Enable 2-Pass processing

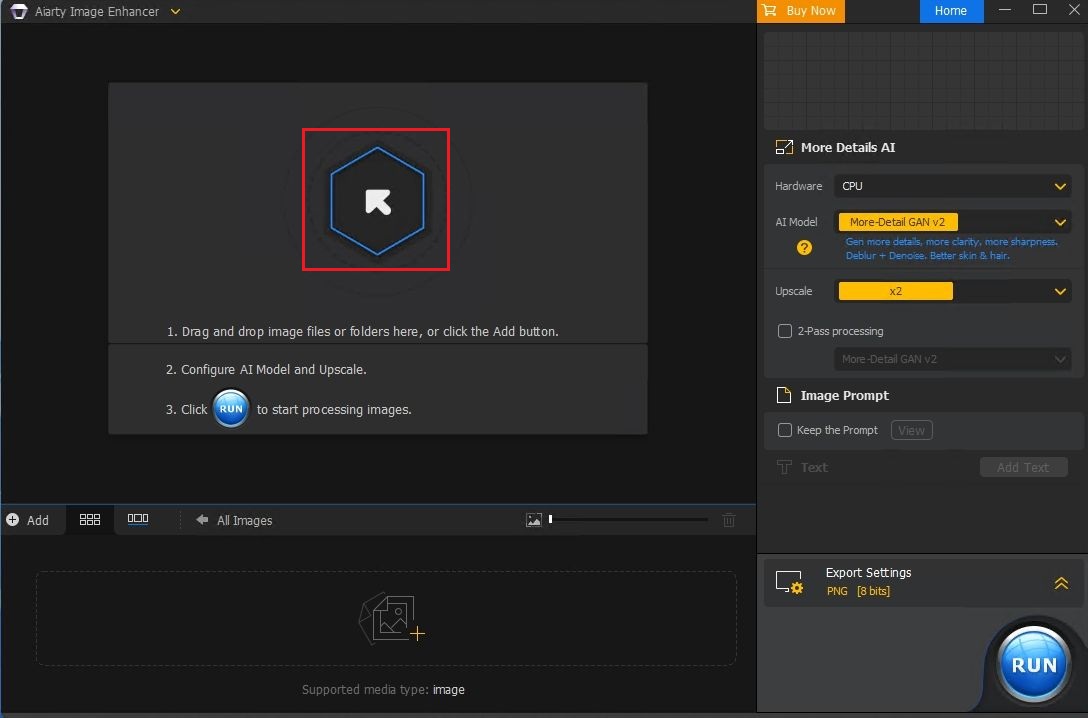786,331
